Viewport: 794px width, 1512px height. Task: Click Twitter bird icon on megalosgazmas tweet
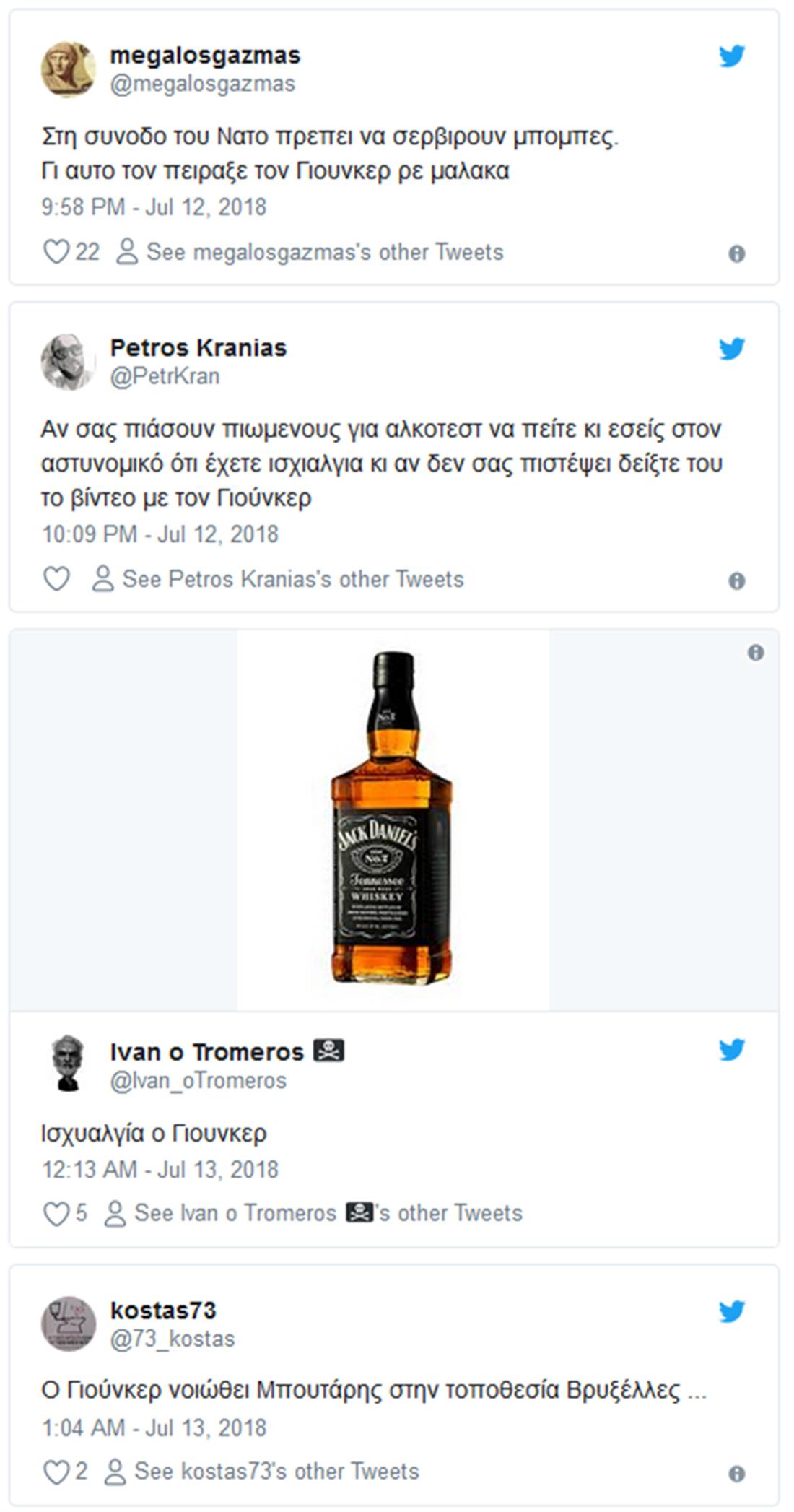coord(731,56)
